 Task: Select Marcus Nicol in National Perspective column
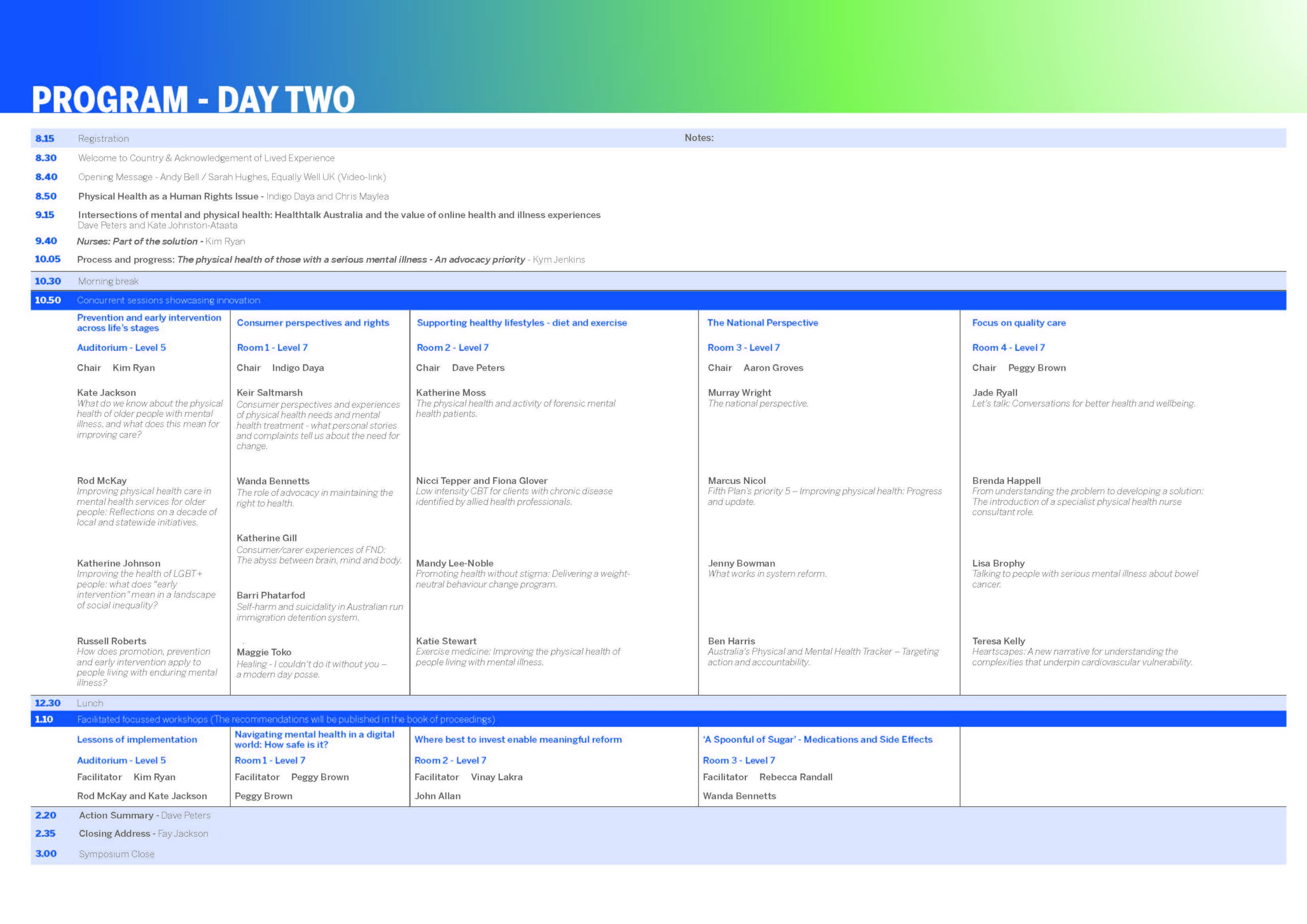(737, 480)
